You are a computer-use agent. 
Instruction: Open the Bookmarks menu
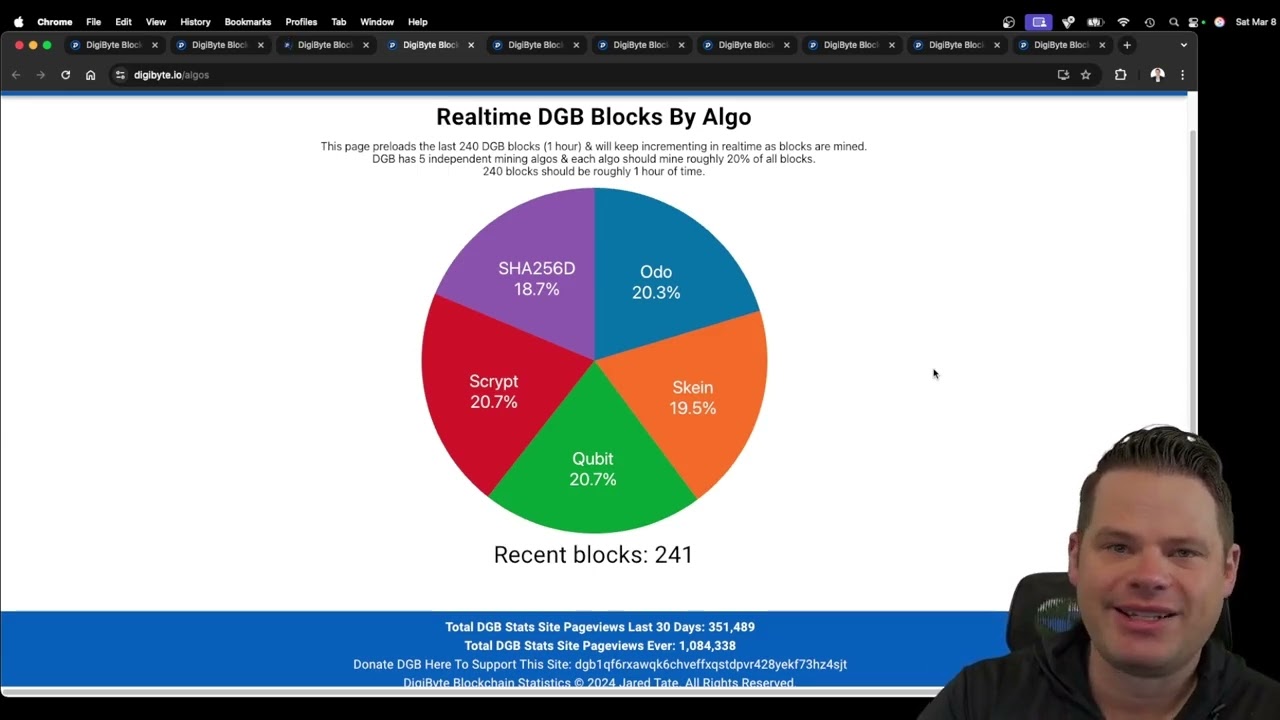pos(248,22)
